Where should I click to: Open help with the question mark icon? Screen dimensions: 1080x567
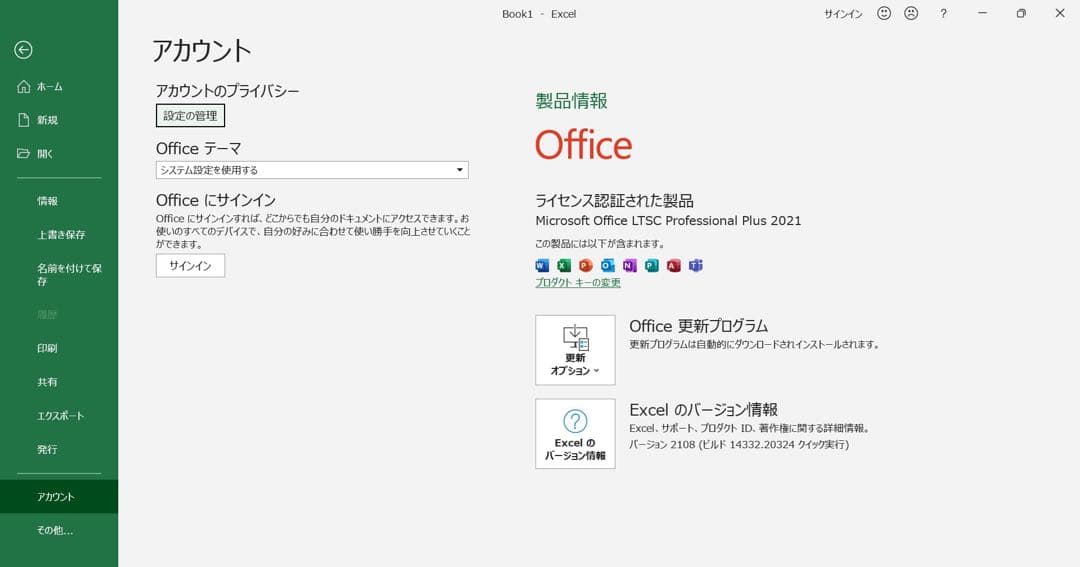(943, 14)
